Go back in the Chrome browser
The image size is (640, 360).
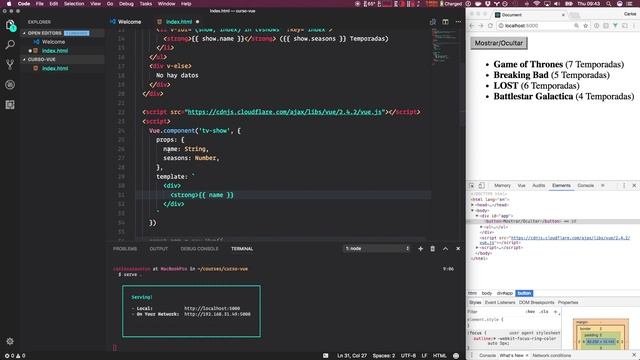(x=472, y=26)
